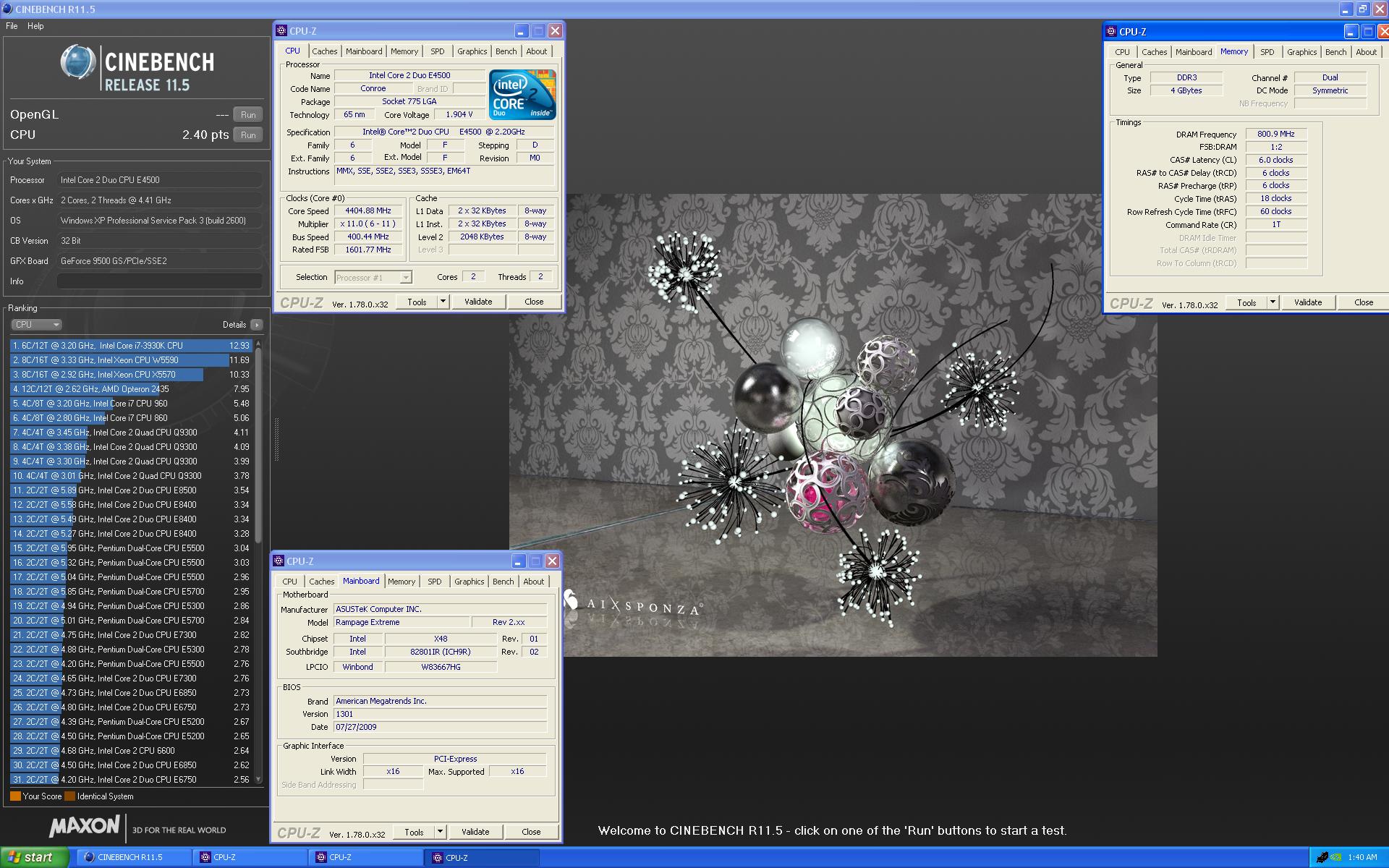
Task: Click the CPU-Z icon in Memory window title
Action: click(1112, 32)
